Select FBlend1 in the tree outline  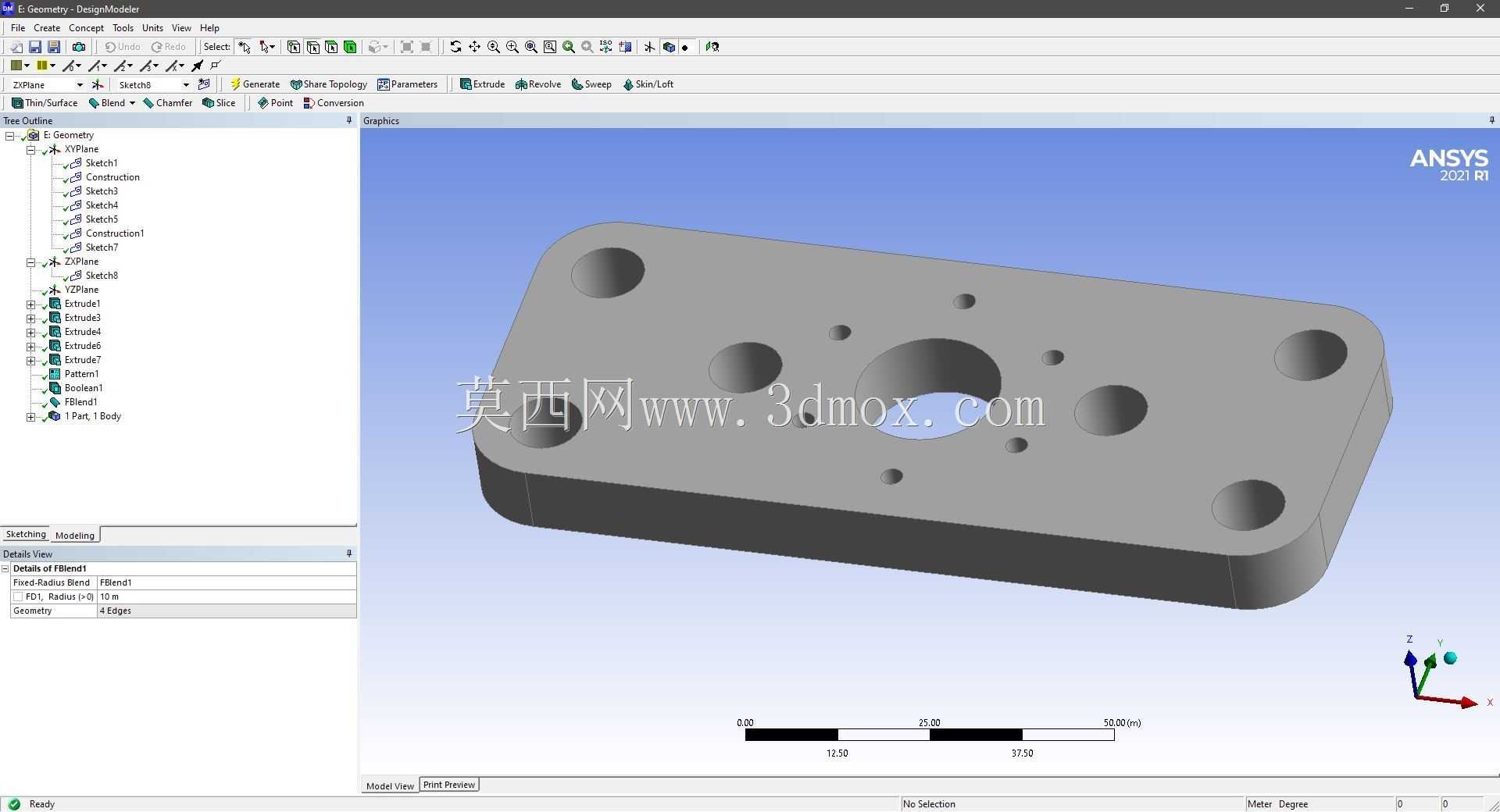pyautogui.click(x=80, y=402)
